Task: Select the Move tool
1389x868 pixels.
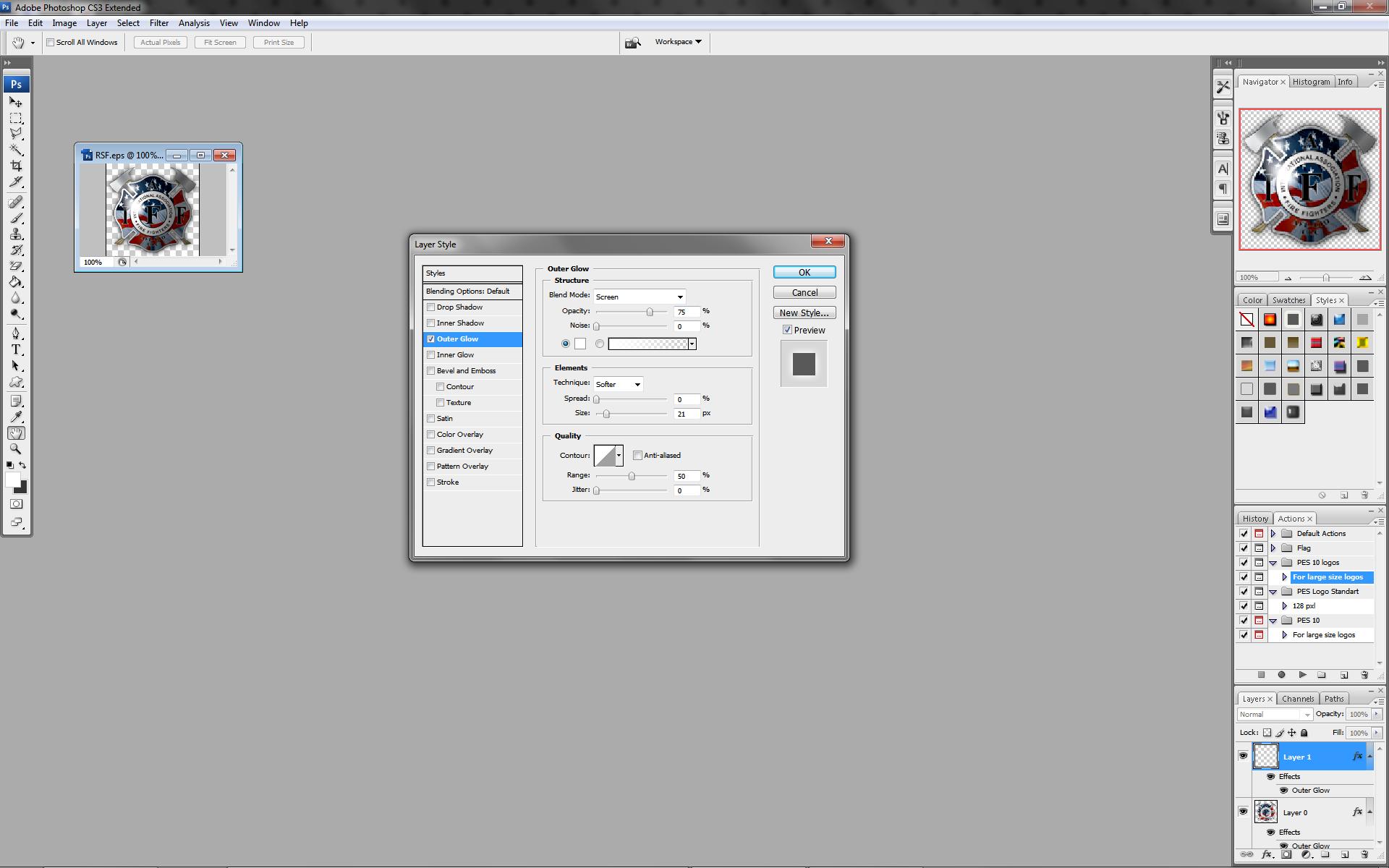Action: click(x=16, y=102)
